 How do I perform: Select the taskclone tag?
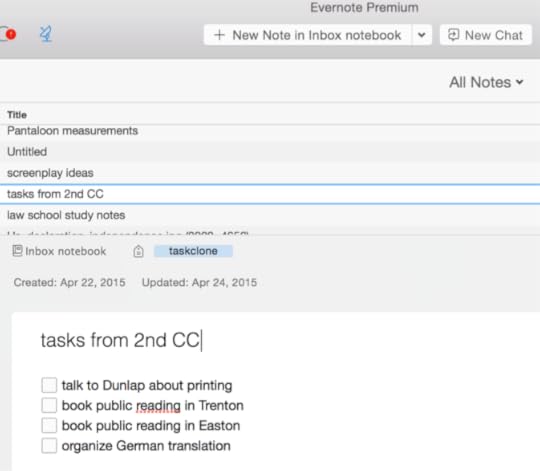(x=193, y=251)
